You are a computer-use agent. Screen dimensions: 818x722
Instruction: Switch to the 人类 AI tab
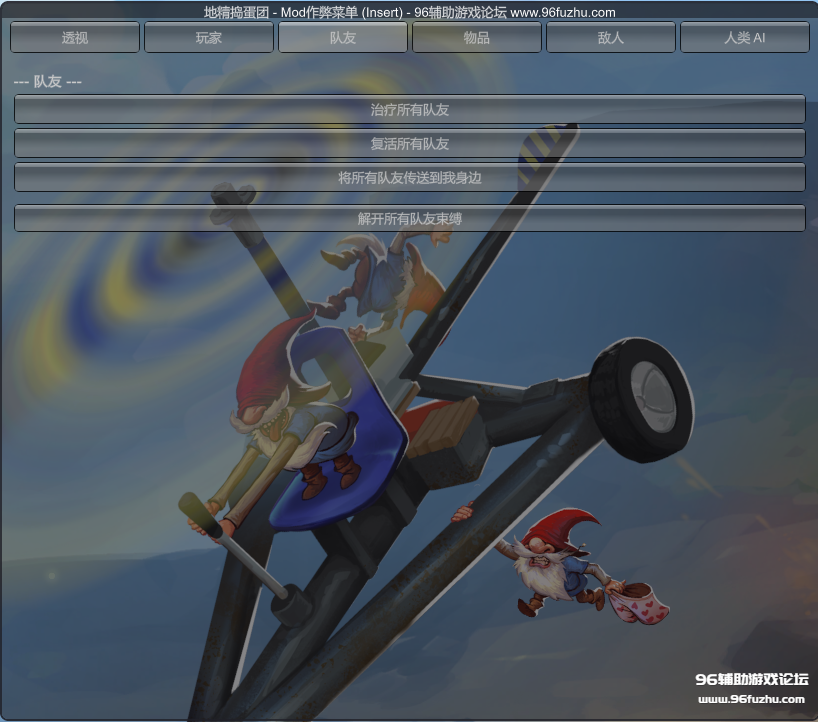pos(745,38)
